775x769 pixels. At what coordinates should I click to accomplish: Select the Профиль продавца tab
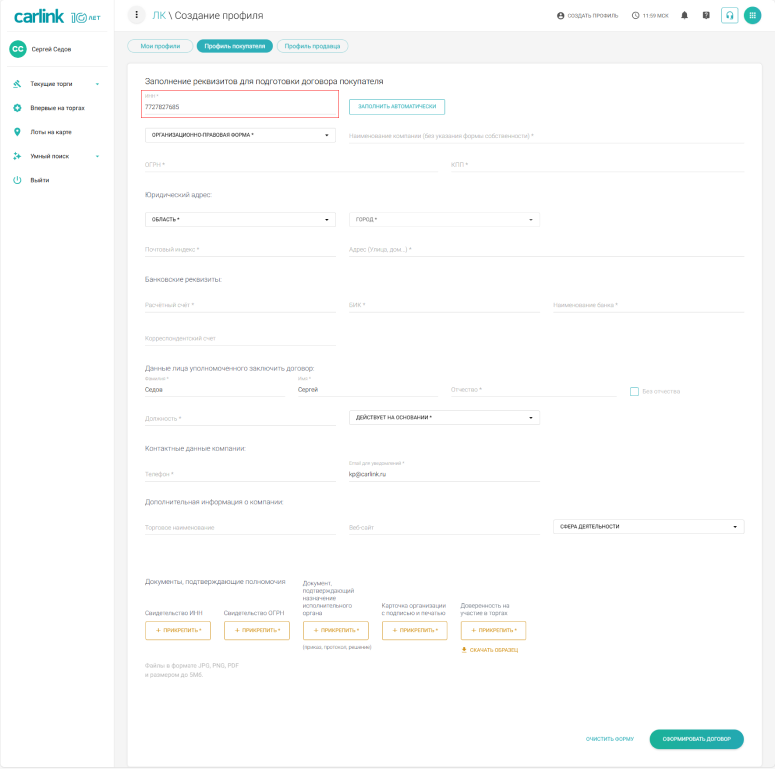click(312, 46)
